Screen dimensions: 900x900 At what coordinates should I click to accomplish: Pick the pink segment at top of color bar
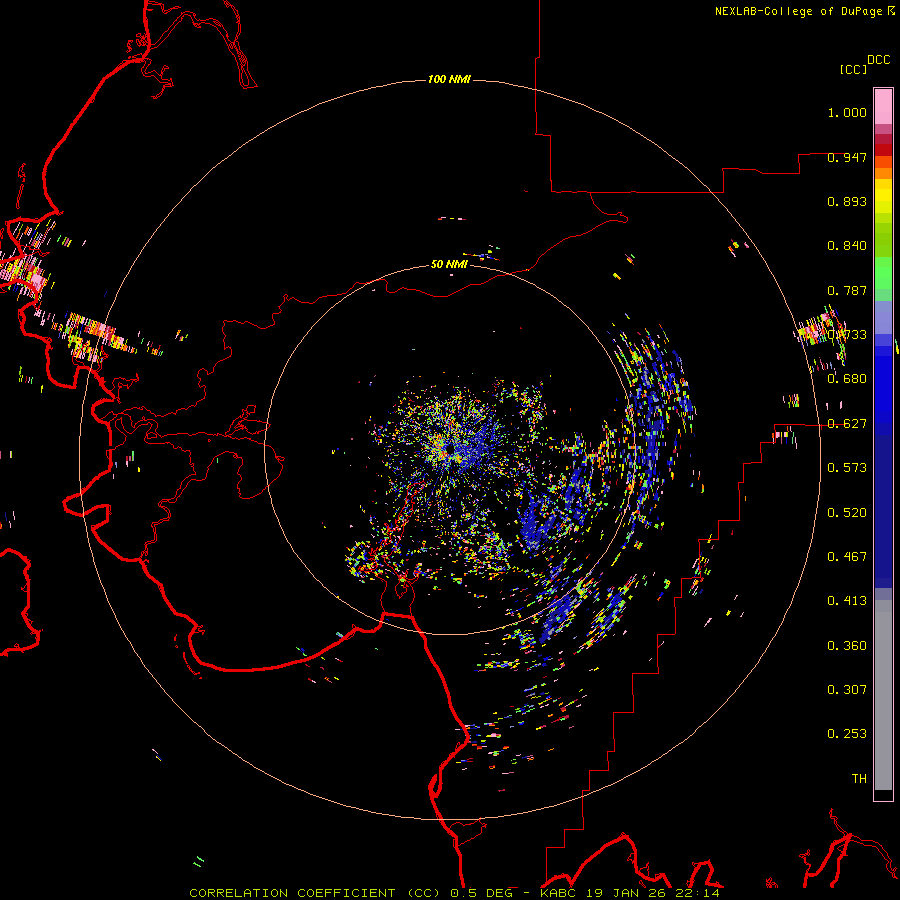tap(883, 107)
